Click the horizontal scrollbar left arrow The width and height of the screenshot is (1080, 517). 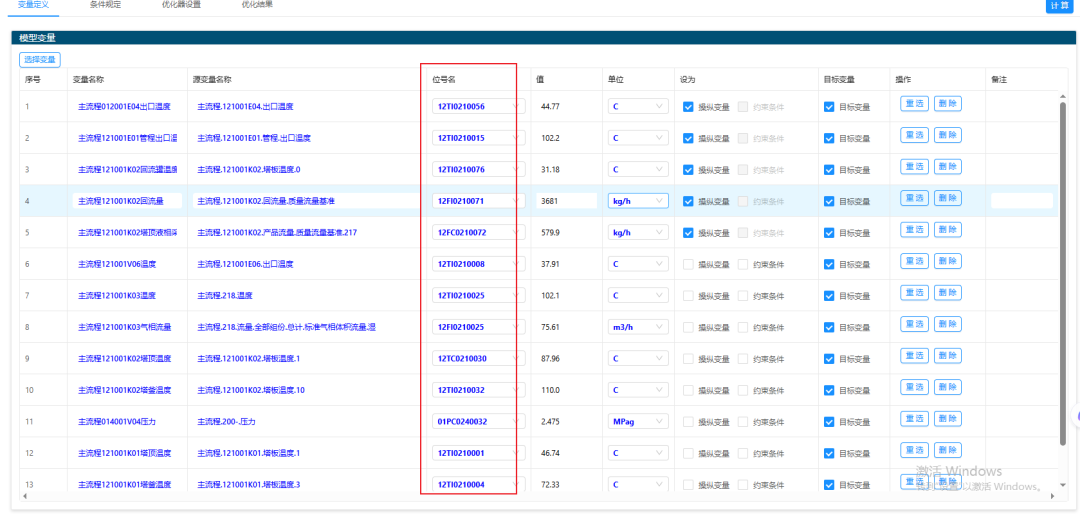[24, 496]
